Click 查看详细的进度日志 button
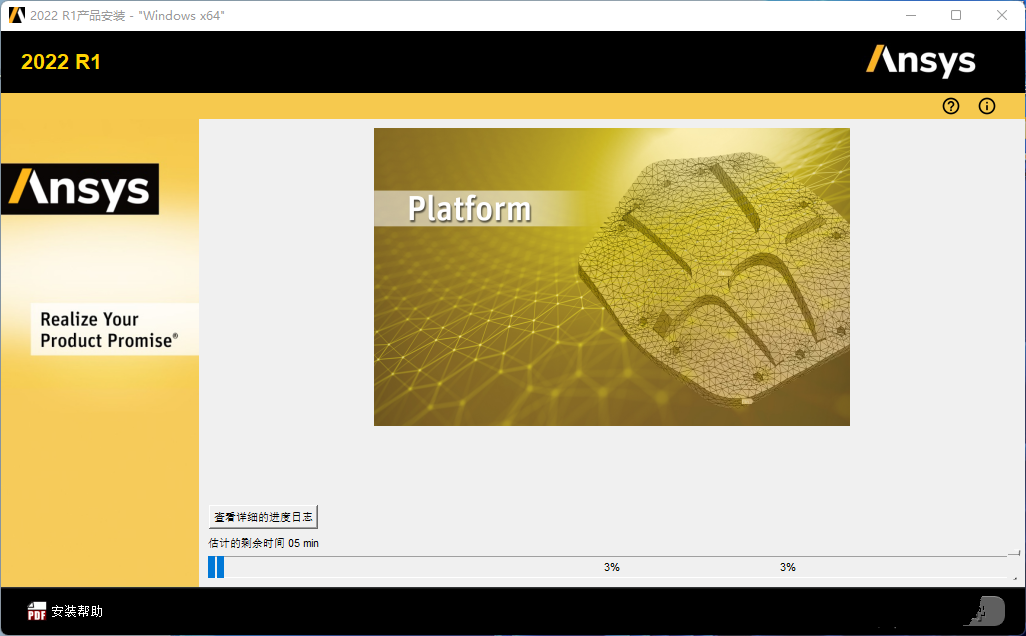The width and height of the screenshot is (1026, 636). click(263, 517)
